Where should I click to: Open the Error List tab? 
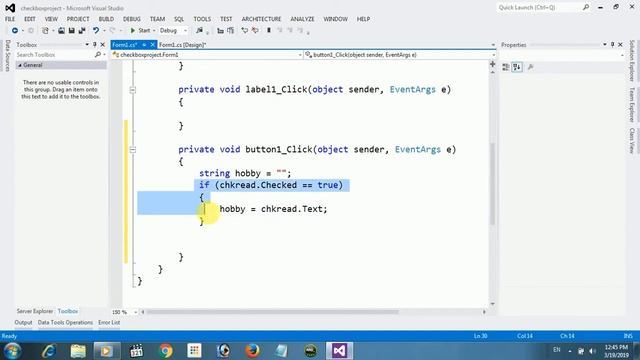click(x=109, y=322)
